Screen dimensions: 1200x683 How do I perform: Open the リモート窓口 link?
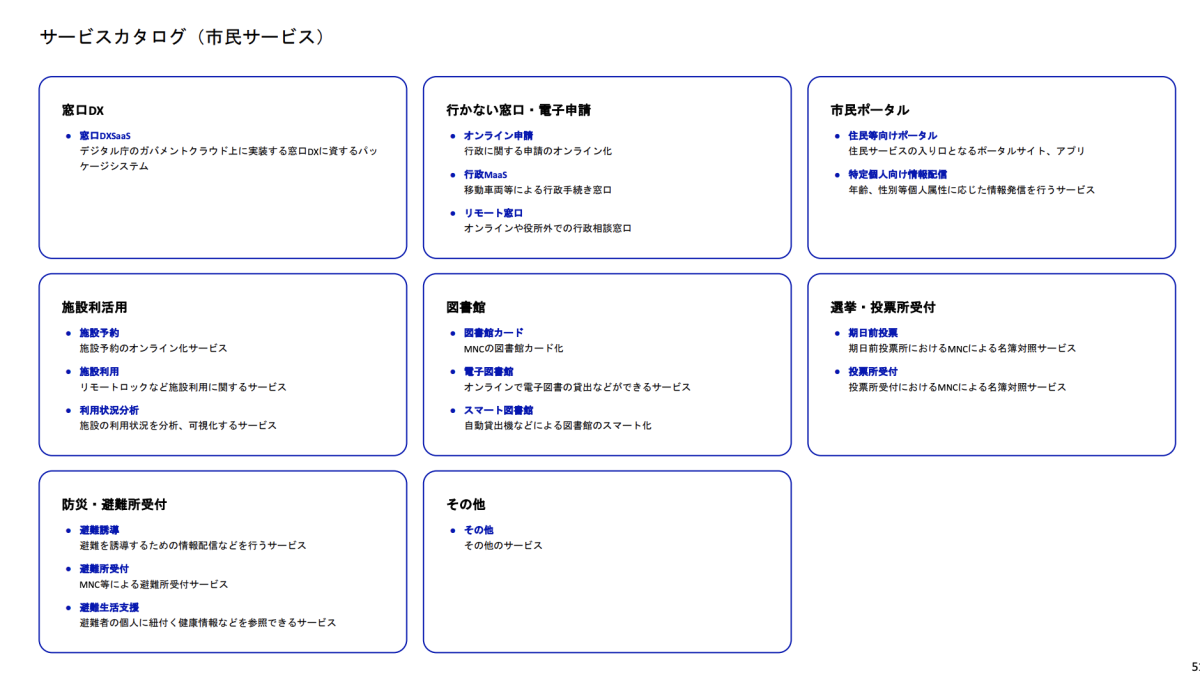pyautogui.click(x=493, y=213)
